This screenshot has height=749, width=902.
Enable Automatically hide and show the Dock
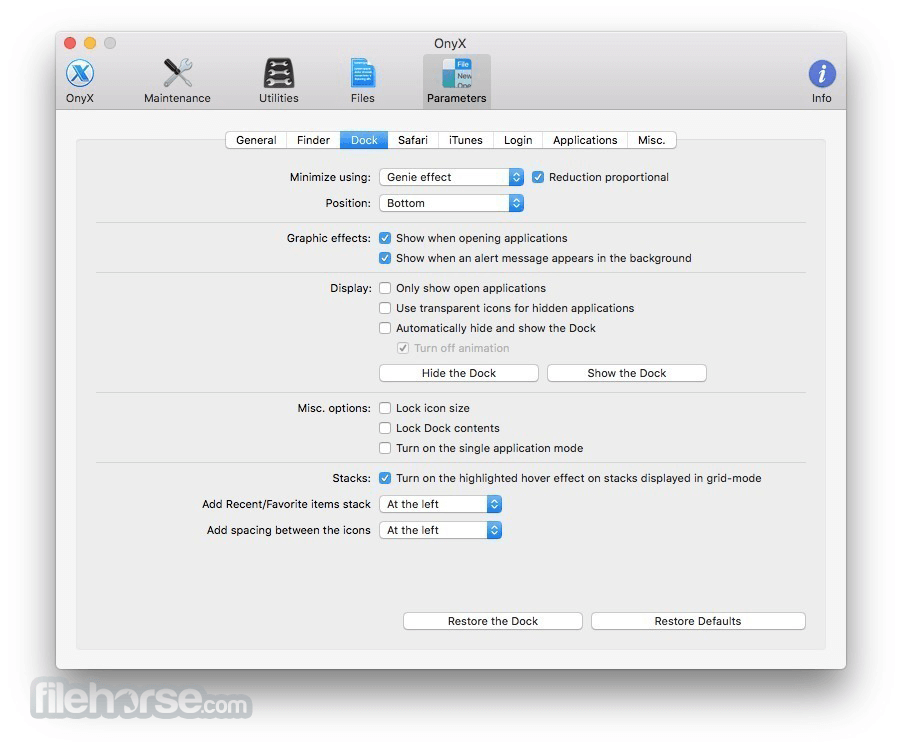coord(385,328)
